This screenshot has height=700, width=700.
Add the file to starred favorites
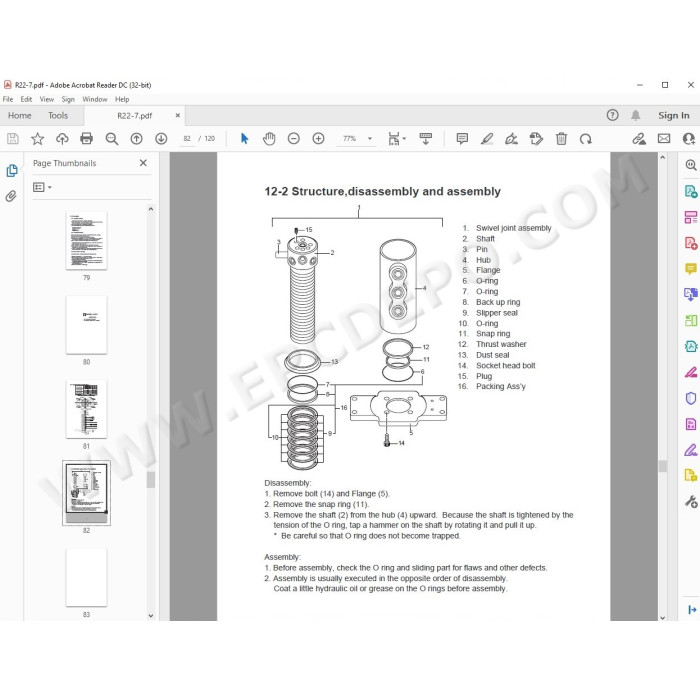[38, 139]
